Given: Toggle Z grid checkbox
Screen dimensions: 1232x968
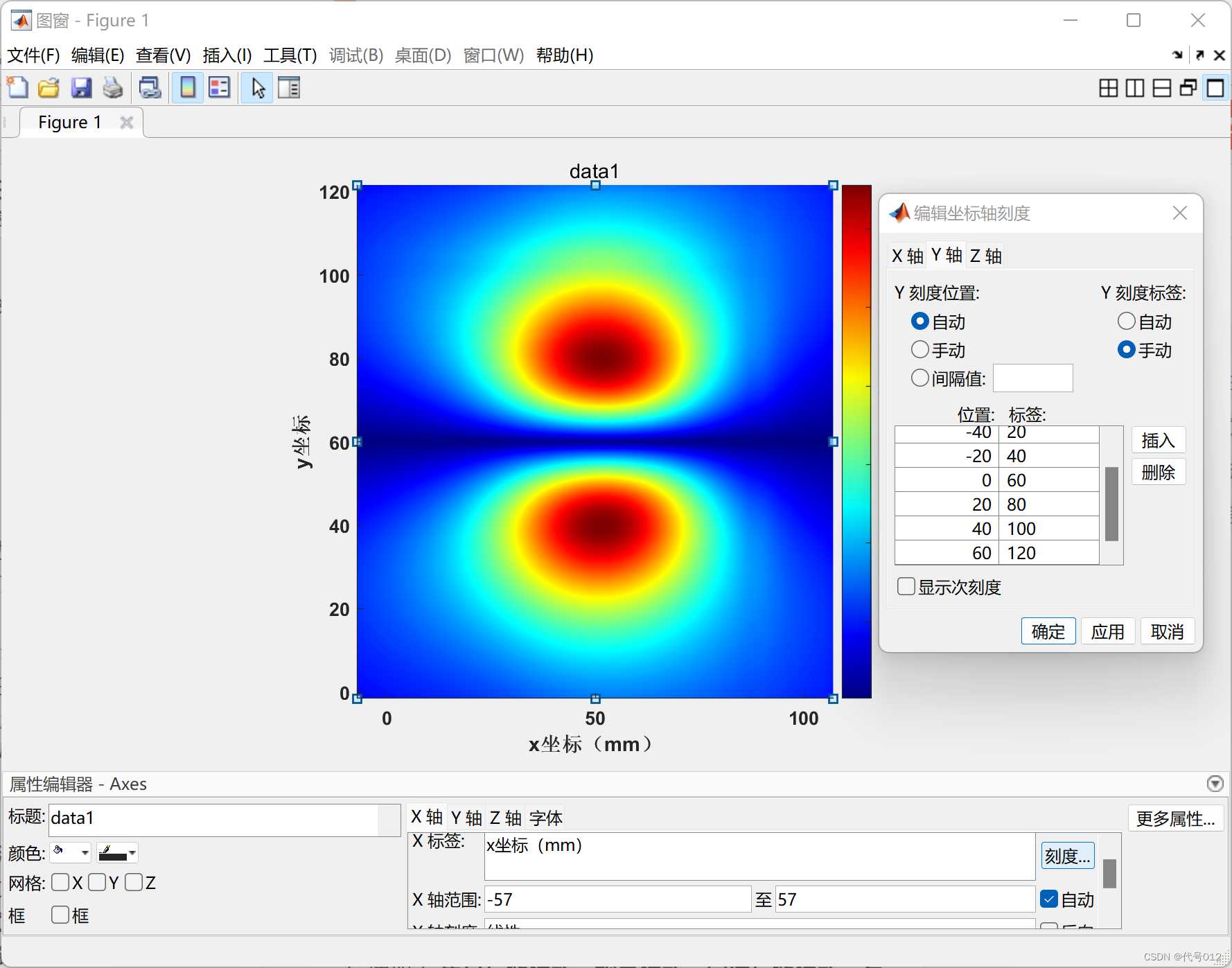Looking at the screenshot, I should 134,882.
